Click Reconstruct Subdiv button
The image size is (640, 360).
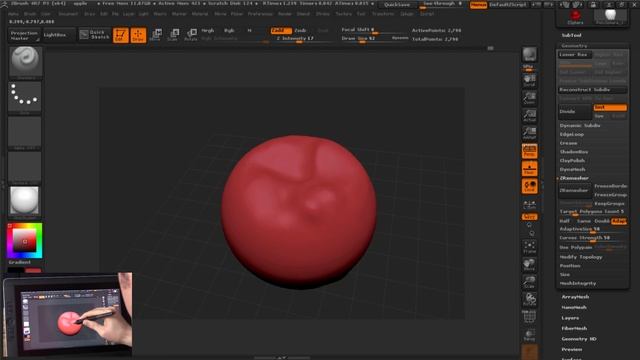[592, 90]
